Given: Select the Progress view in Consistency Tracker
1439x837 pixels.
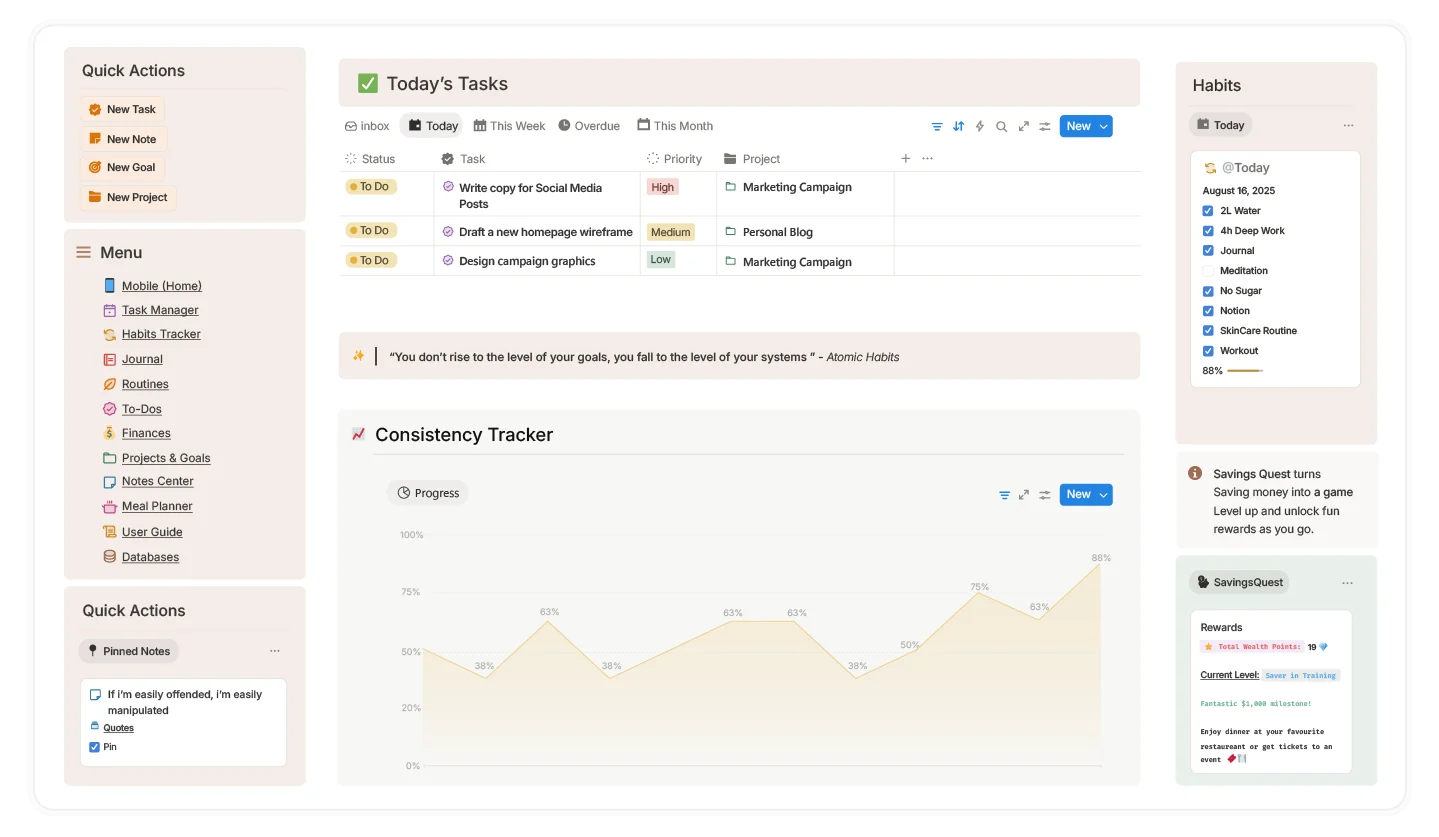Looking at the screenshot, I should [428, 493].
